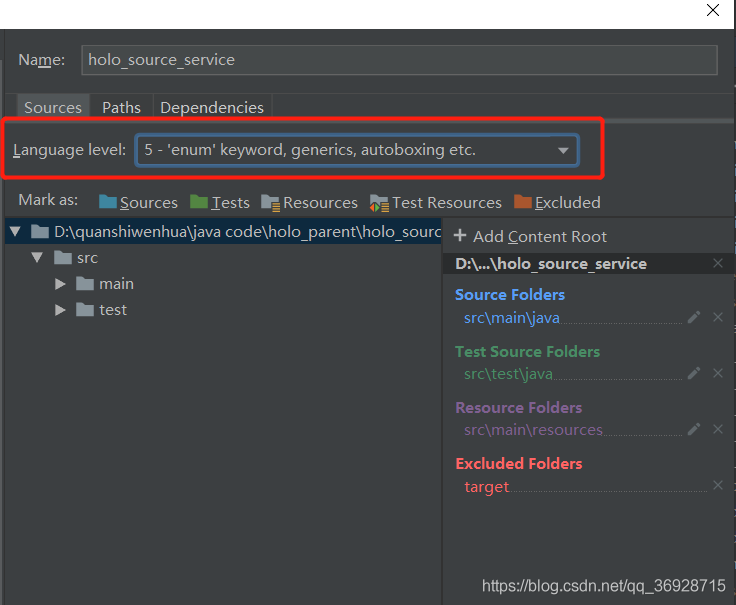Remove target from excluded folders
The height and width of the screenshot is (605, 736).
point(718,485)
